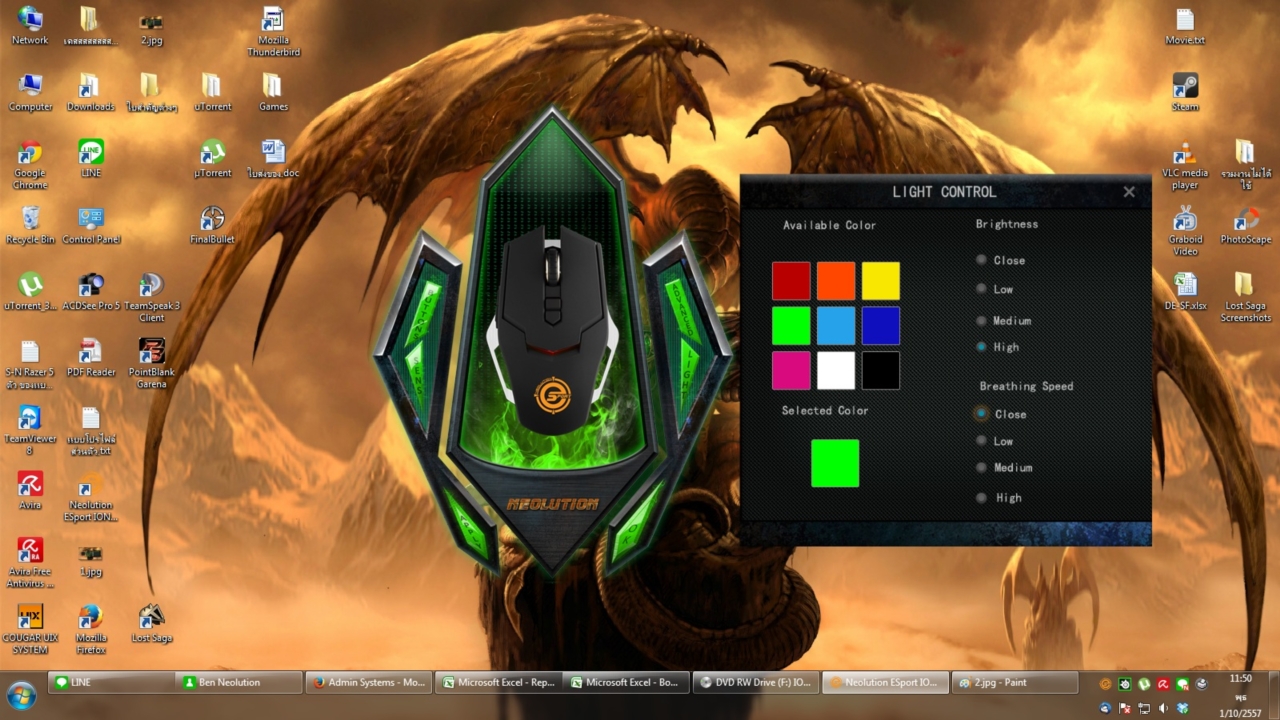The image size is (1280, 720).
Task: Select the TeamViewer 8 desktop shortcut
Action: 30,430
